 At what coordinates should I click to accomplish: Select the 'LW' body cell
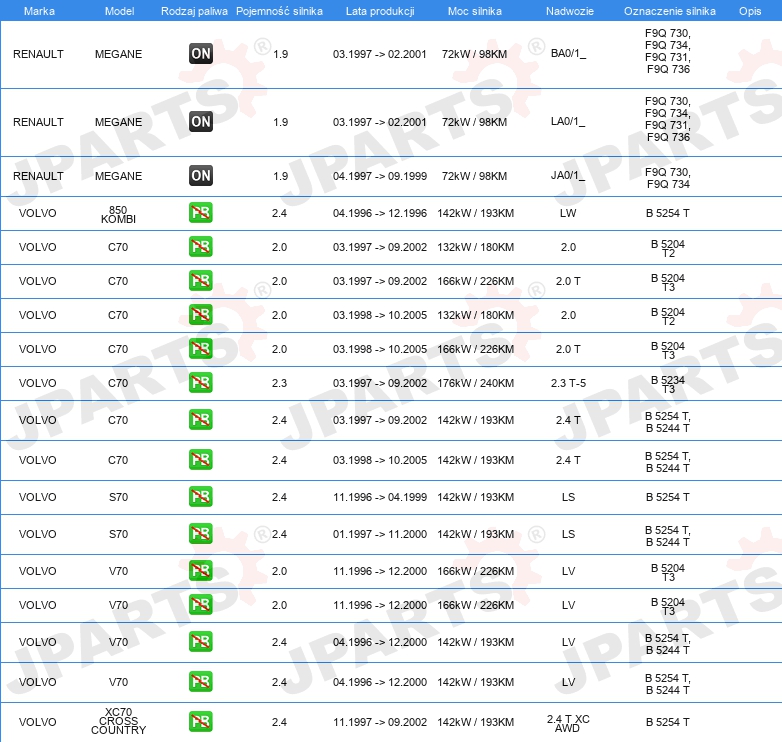click(568, 213)
